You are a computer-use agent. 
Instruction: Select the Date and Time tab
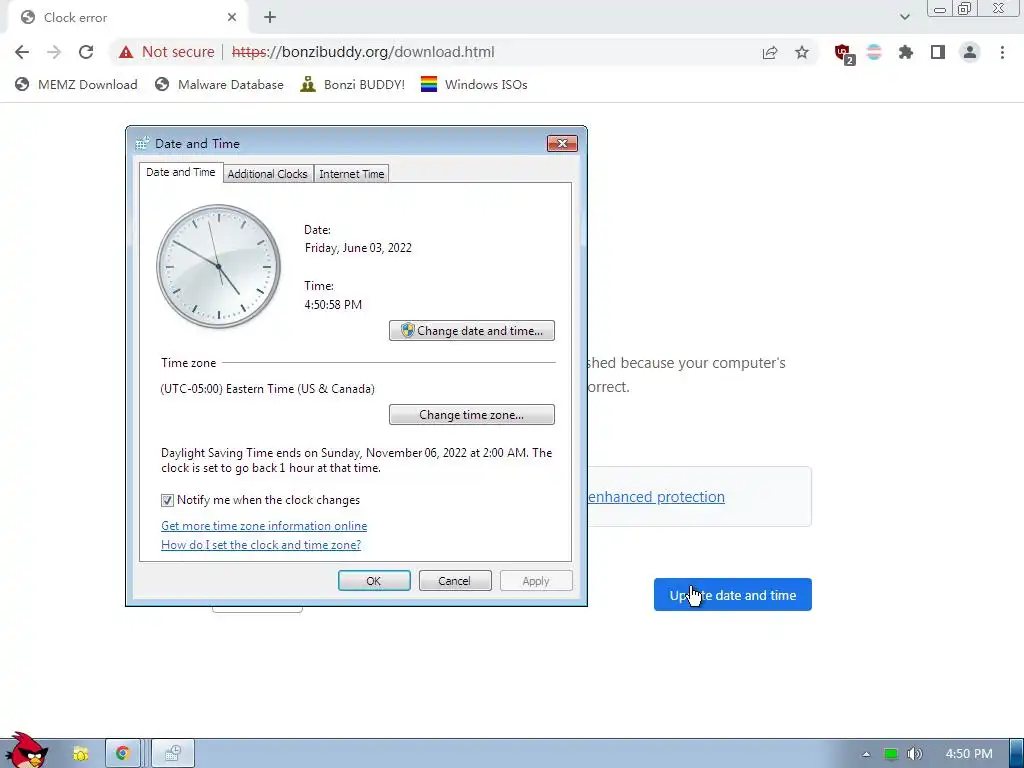(181, 172)
